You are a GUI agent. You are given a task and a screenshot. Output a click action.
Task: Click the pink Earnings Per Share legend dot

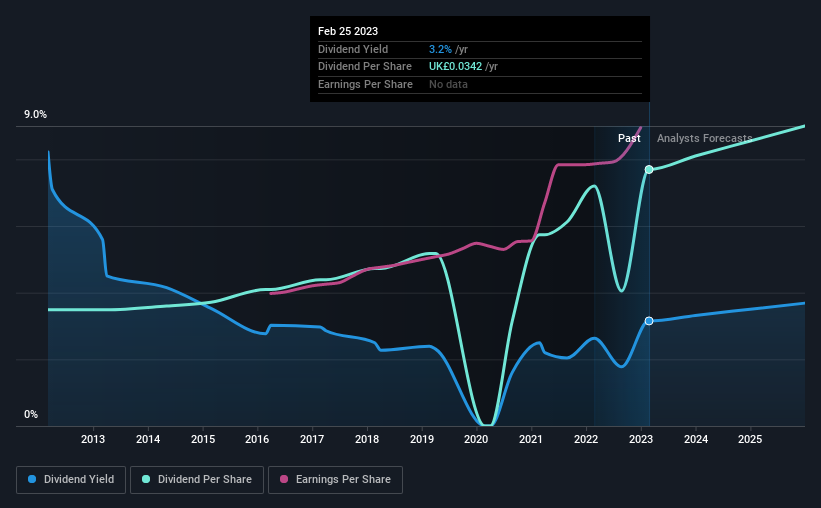coord(284,479)
